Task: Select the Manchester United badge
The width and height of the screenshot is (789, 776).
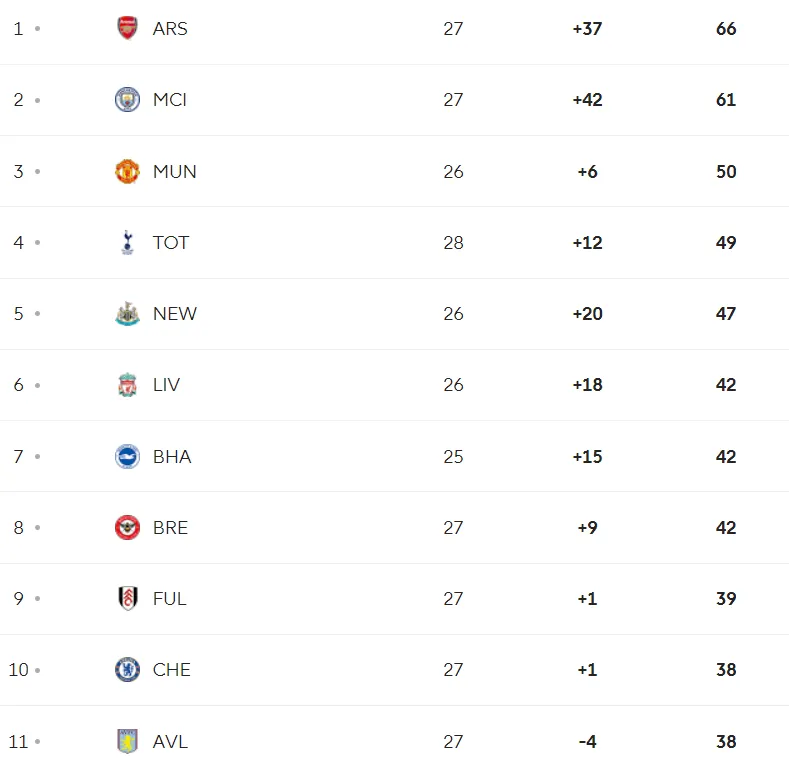Action: 127,171
